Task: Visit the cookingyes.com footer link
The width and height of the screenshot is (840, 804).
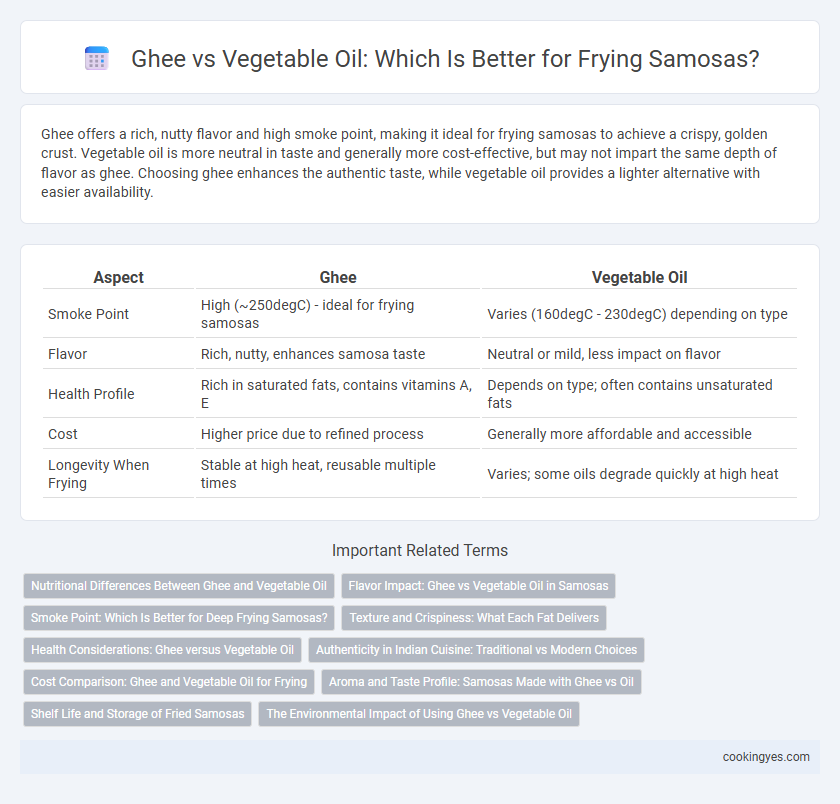Action: pyautogui.click(x=766, y=757)
